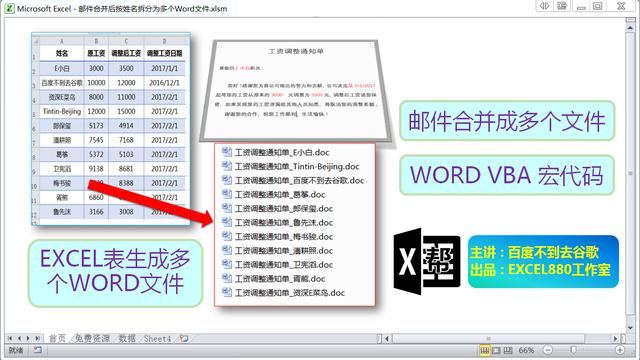Click the 66% zoom level button
The height and width of the screenshot is (360, 640).
(x=527, y=350)
